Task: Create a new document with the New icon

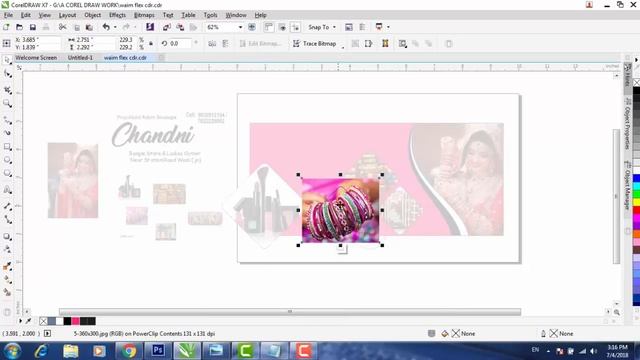Action: (x=6, y=27)
